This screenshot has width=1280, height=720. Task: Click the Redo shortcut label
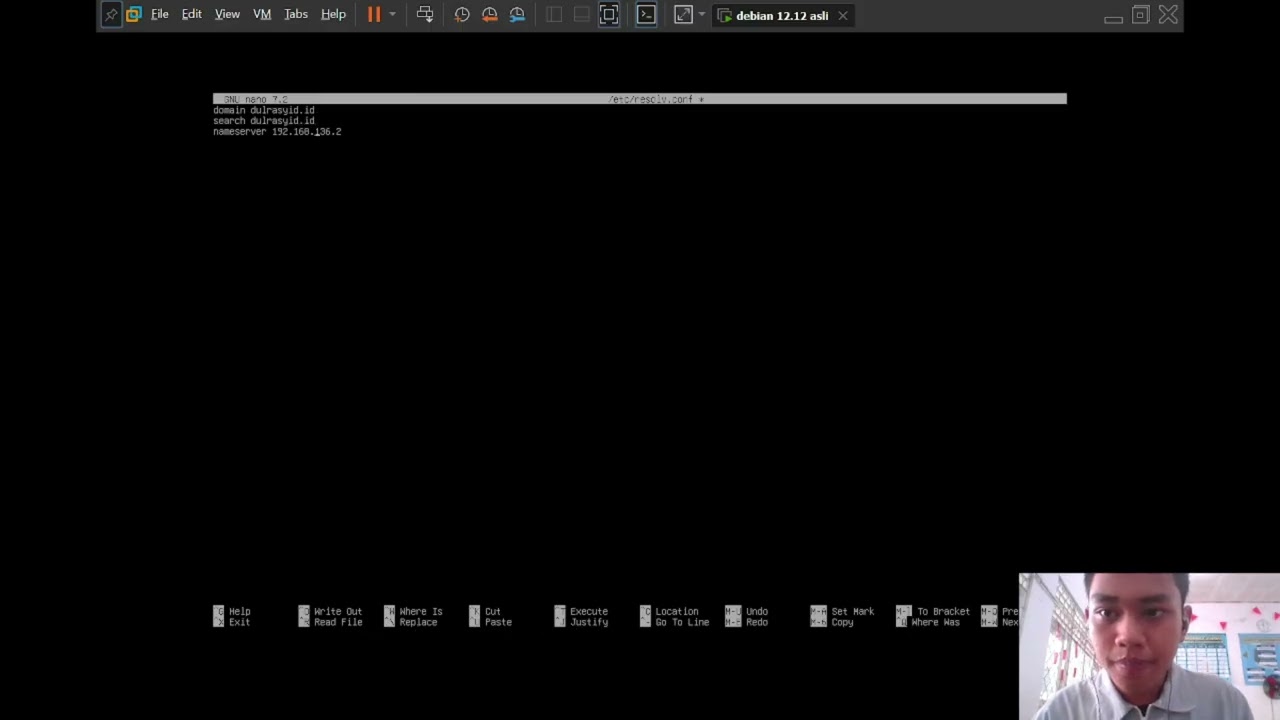[x=757, y=622]
